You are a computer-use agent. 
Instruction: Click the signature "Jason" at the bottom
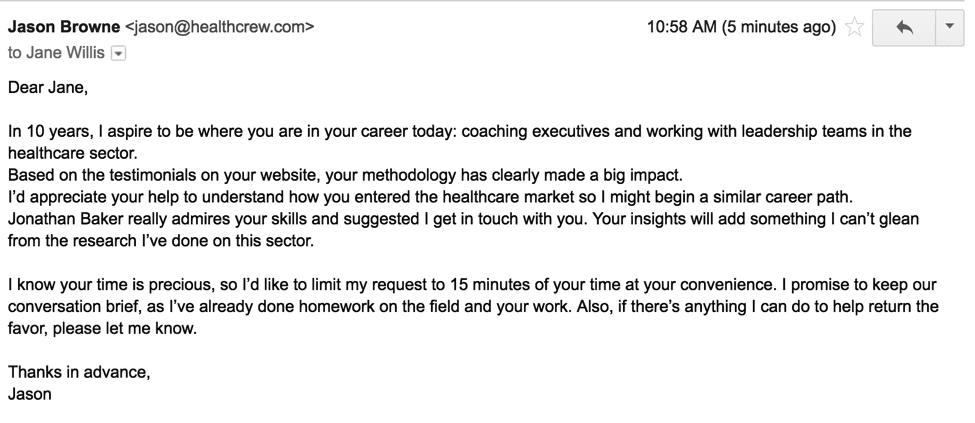coord(30,394)
